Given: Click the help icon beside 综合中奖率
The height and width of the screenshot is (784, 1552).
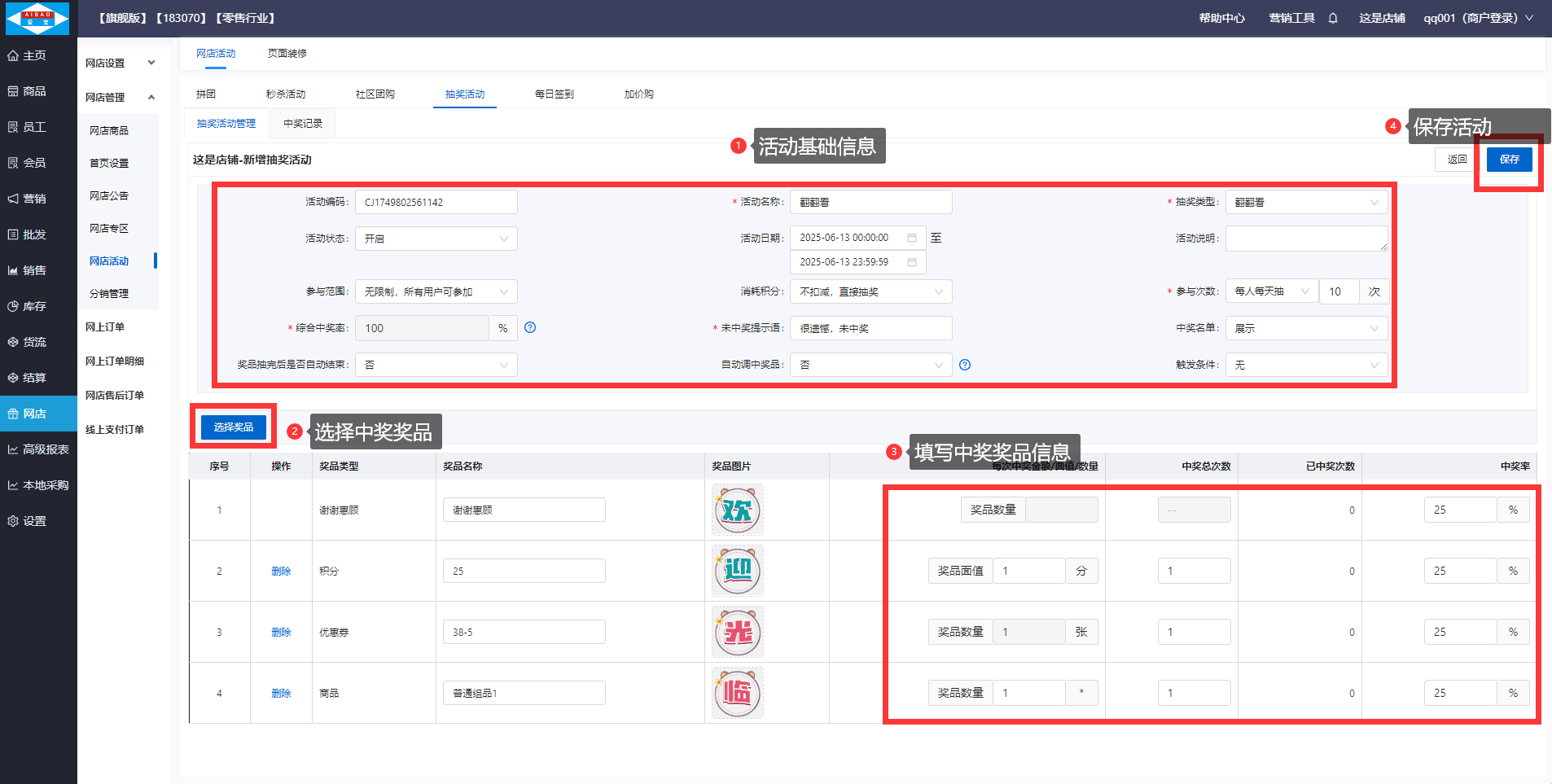Looking at the screenshot, I should click(x=530, y=328).
